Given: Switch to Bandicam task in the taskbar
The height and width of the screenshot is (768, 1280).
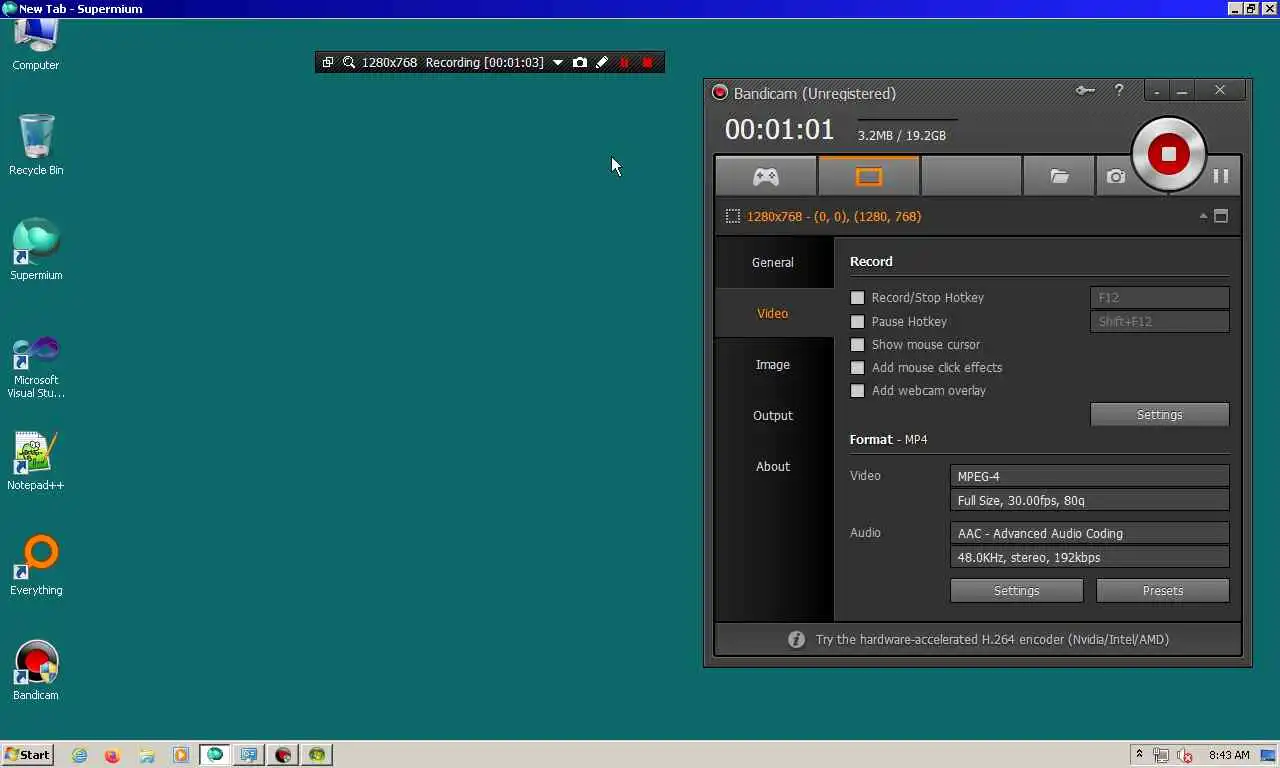Looking at the screenshot, I should (283, 755).
